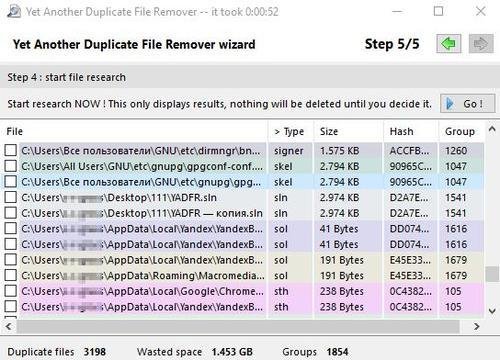Click the Groups 1854 status entry

tap(315, 352)
